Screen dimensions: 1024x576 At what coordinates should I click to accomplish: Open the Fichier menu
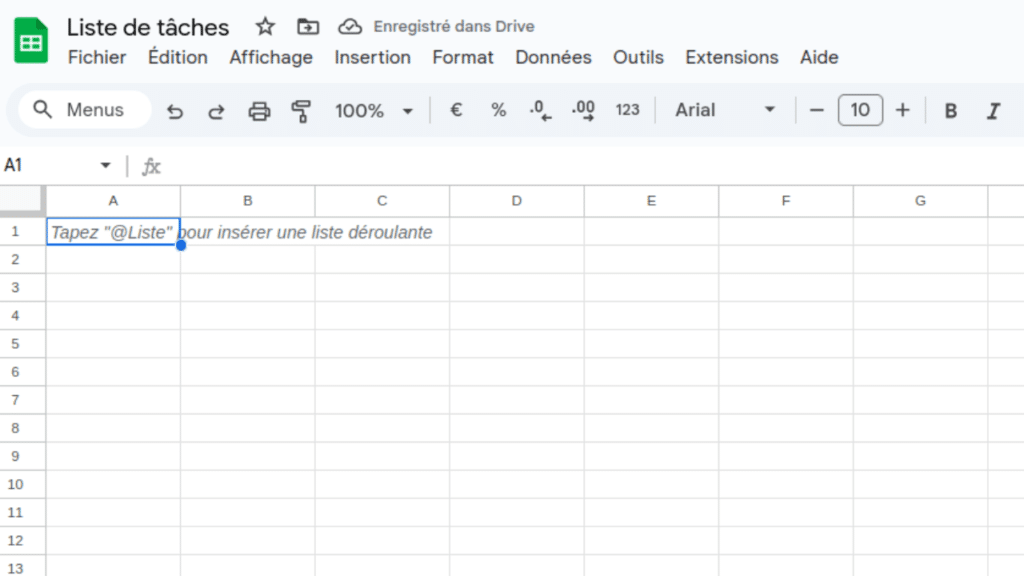[97, 57]
